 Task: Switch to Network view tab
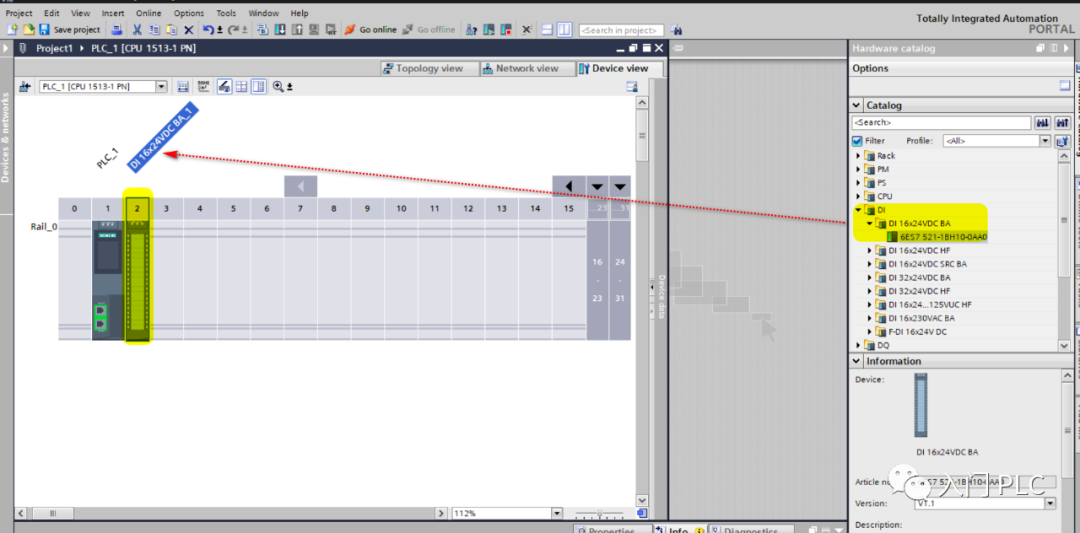click(528, 68)
